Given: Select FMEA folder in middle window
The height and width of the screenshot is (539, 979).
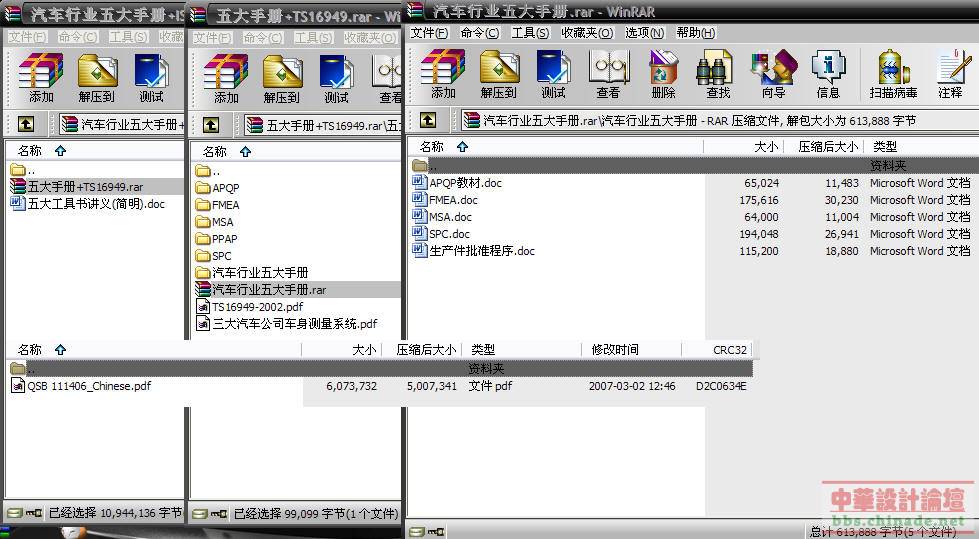Looking at the screenshot, I should 217,205.
